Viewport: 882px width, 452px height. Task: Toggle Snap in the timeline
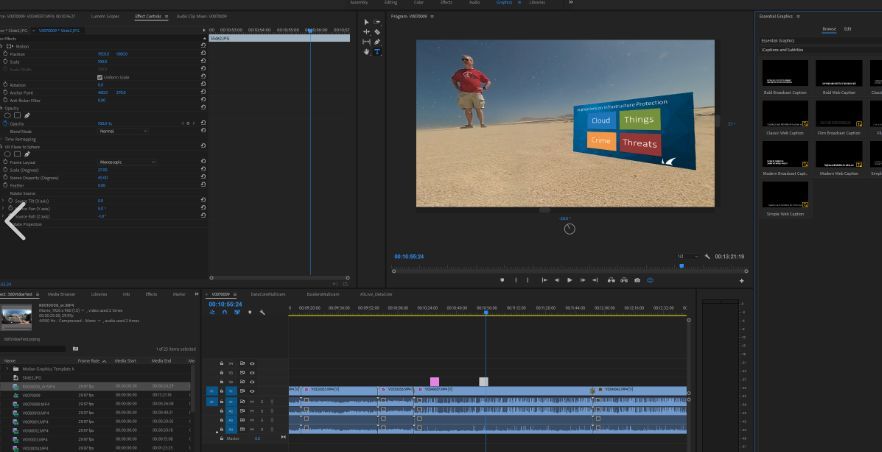(224, 313)
